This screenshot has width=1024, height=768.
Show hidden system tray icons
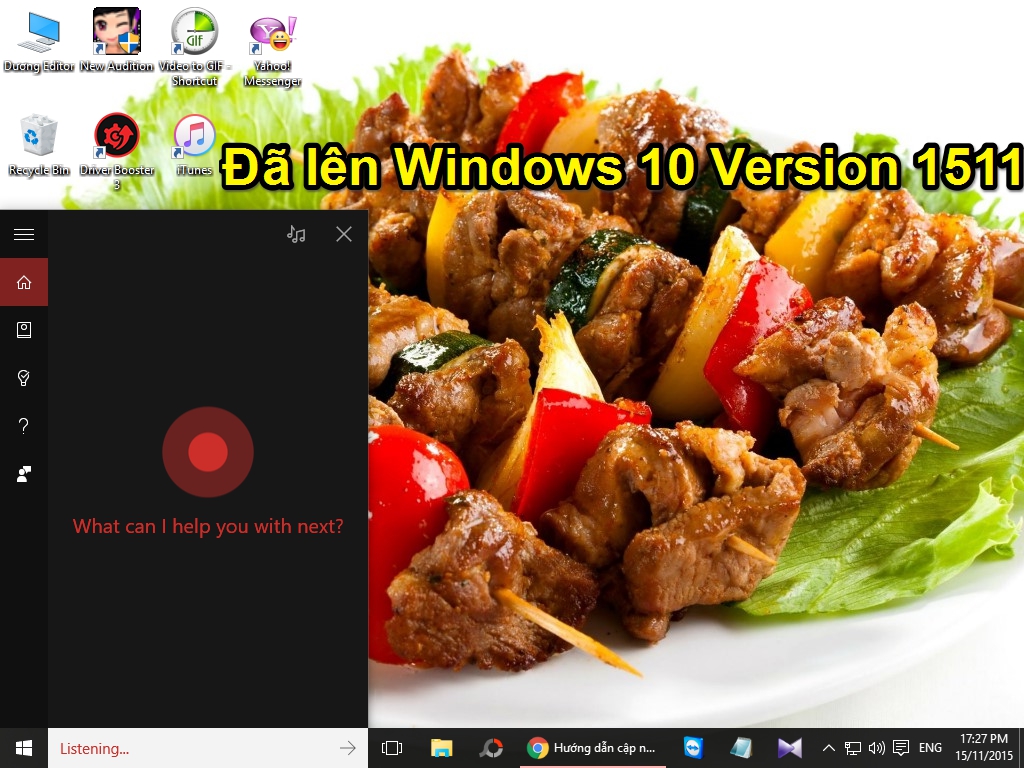click(828, 748)
